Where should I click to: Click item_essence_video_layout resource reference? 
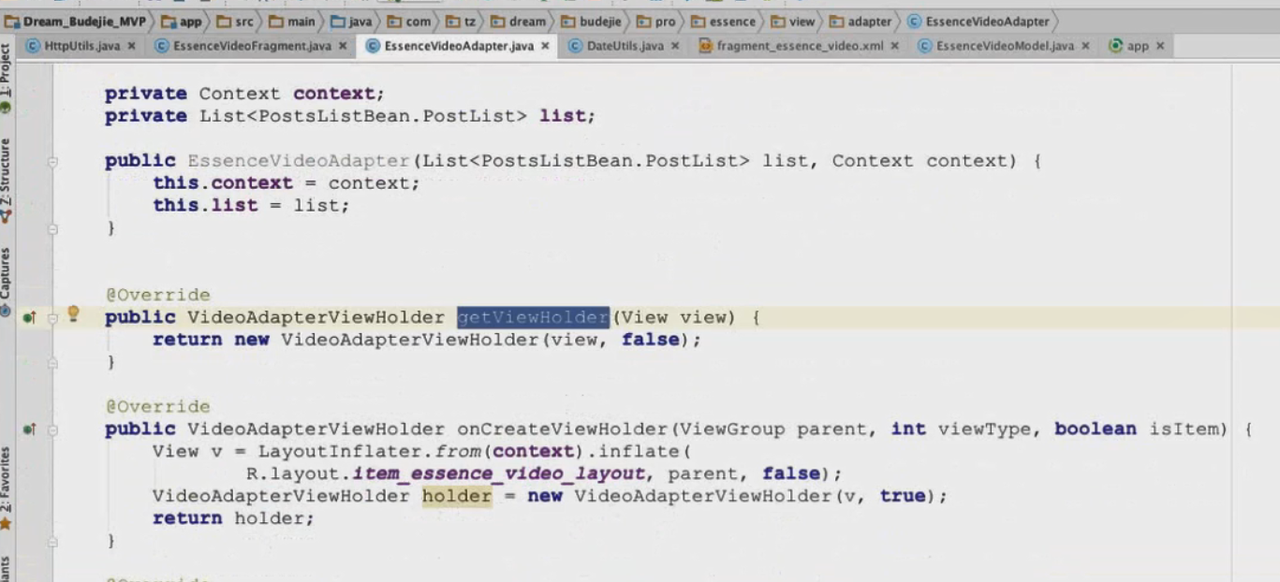[499, 474]
